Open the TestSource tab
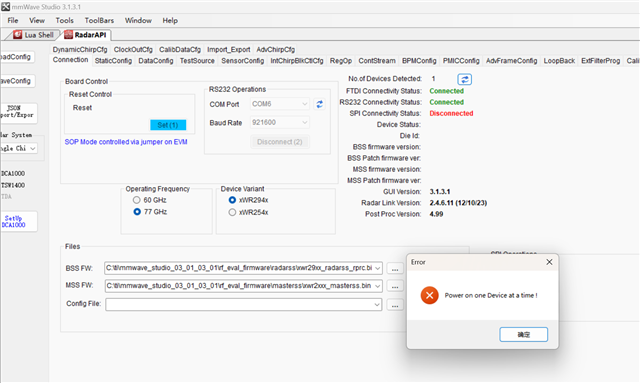Image resolution: width=640 pixels, height=383 pixels. [197, 61]
